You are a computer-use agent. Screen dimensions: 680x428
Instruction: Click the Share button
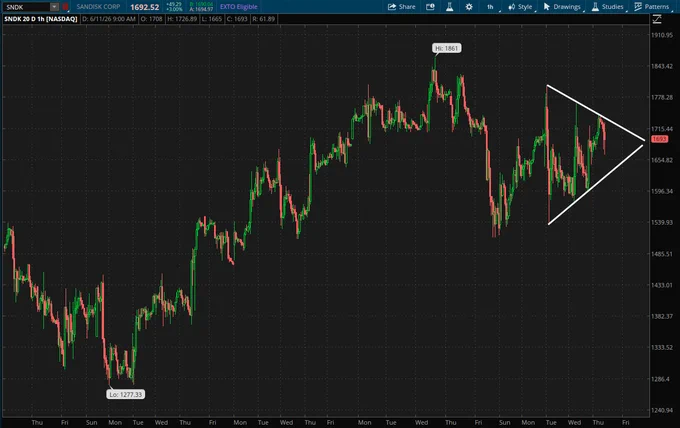point(402,7)
